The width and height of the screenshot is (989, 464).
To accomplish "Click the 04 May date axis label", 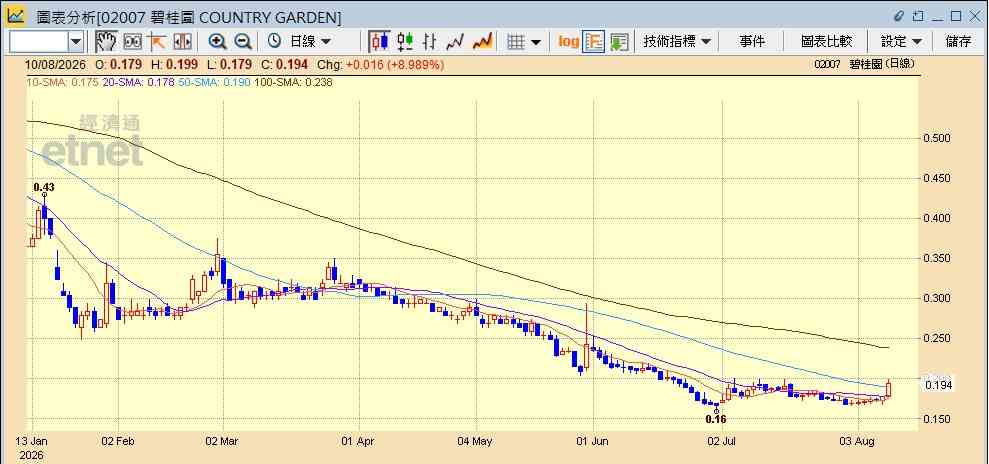I will pos(475,442).
